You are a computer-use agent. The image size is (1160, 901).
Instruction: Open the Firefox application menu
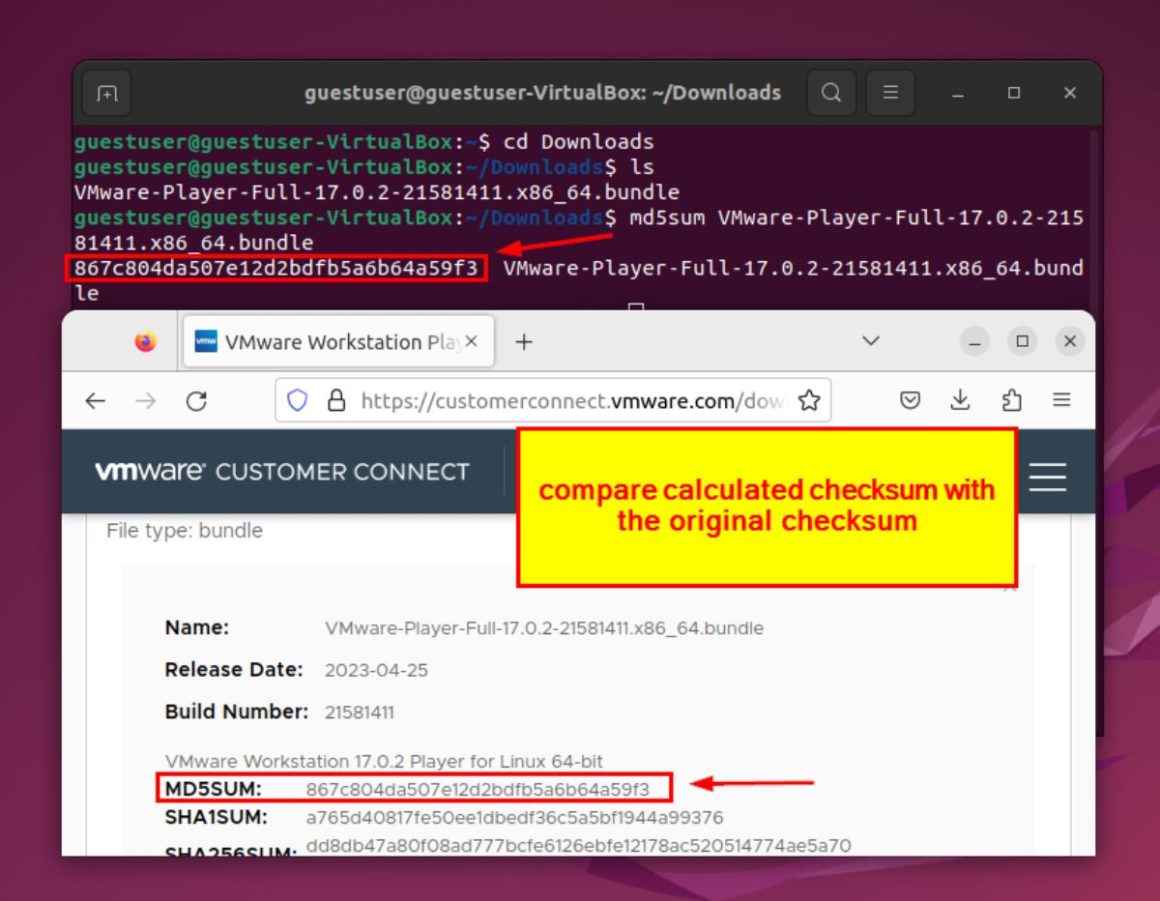(x=1060, y=399)
